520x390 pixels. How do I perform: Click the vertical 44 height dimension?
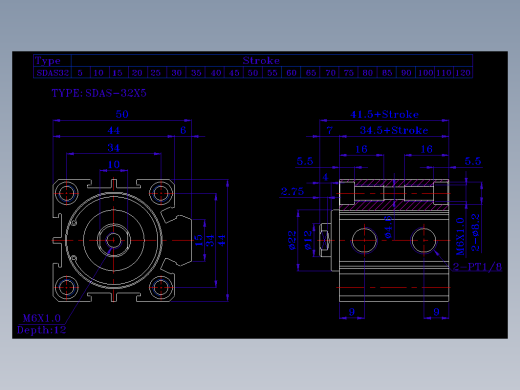(x=222, y=240)
